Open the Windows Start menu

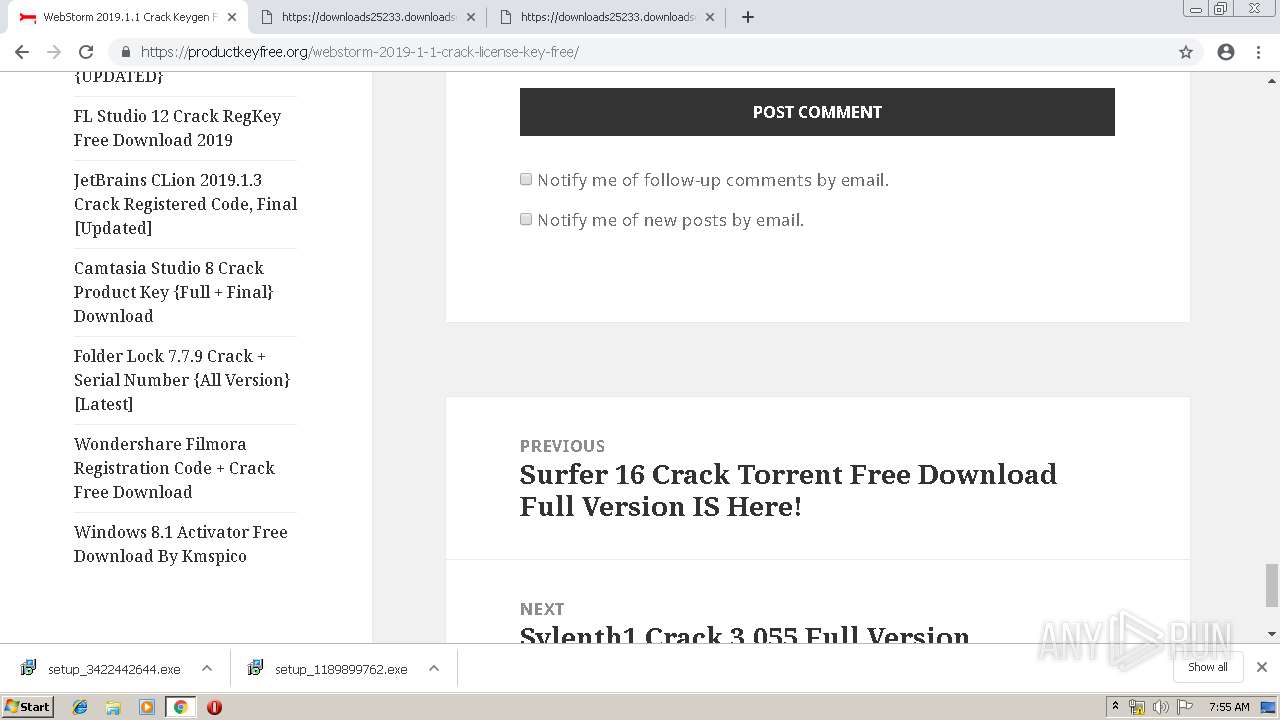pyautogui.click(x=28, y=707)
